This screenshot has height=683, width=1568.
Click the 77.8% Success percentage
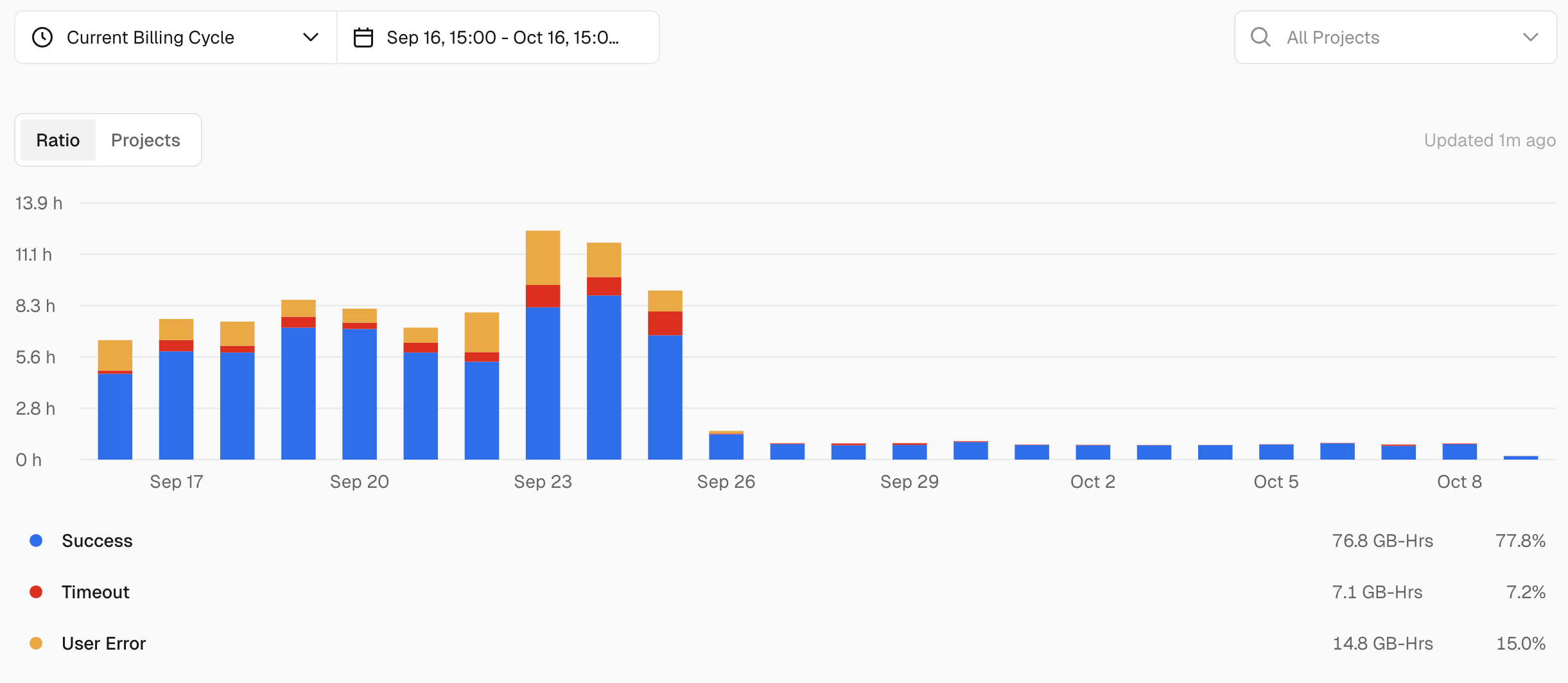[1520, 540]
